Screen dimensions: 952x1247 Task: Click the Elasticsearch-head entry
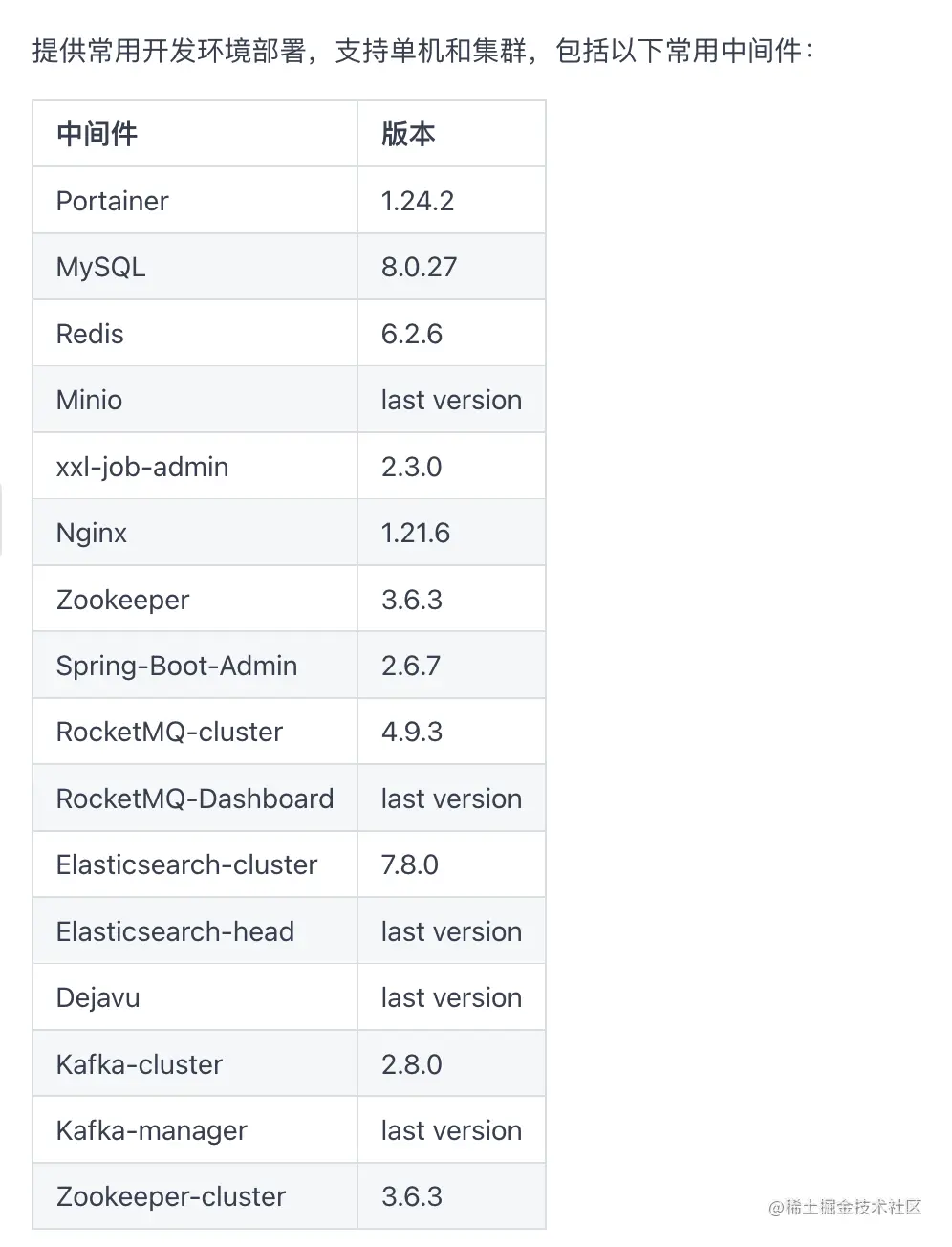coord(175,931)
